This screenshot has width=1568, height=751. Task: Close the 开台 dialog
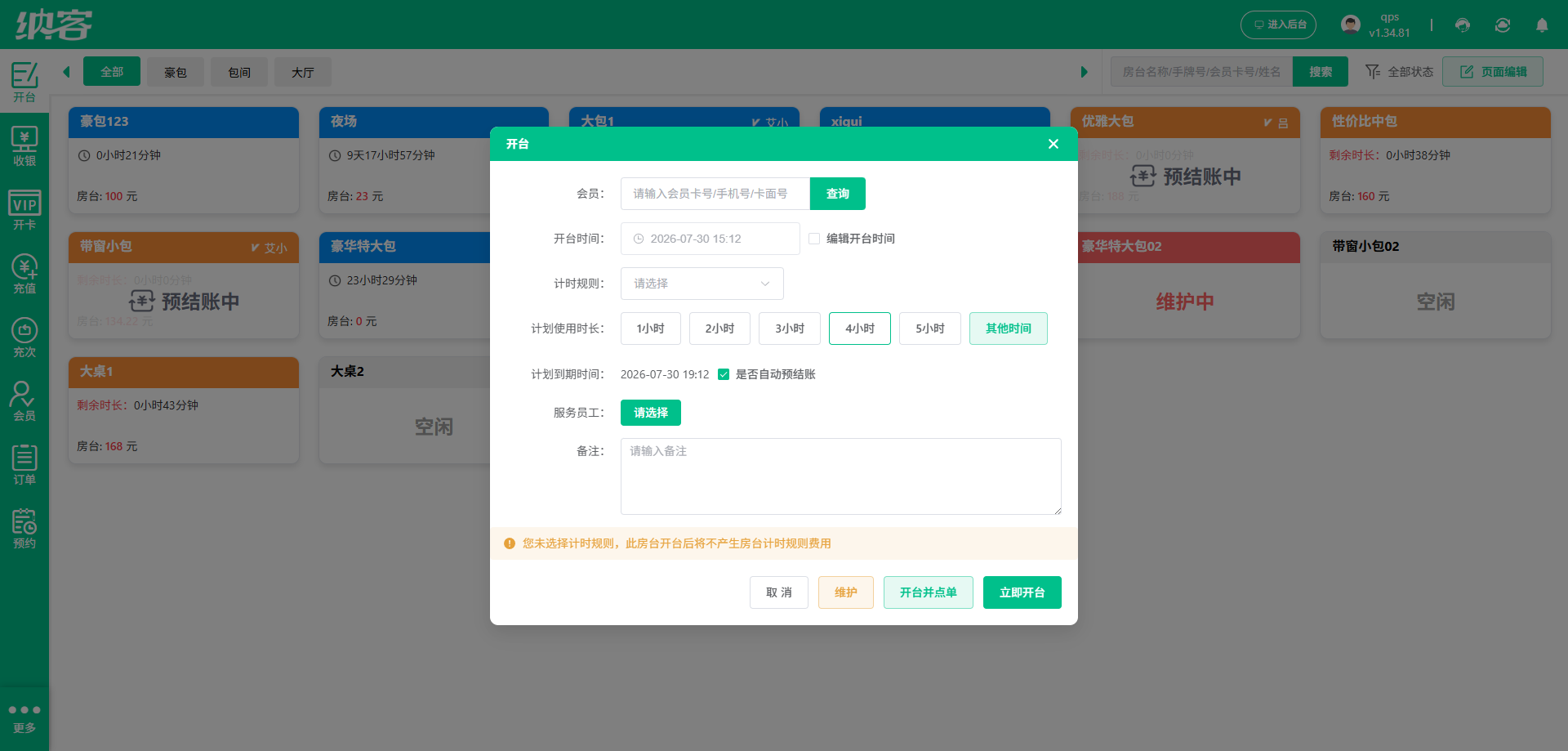(1053, 144)
